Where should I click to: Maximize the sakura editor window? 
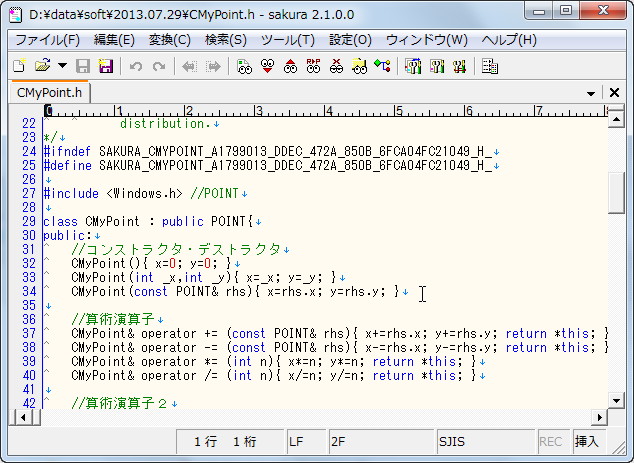coord(566,11)
